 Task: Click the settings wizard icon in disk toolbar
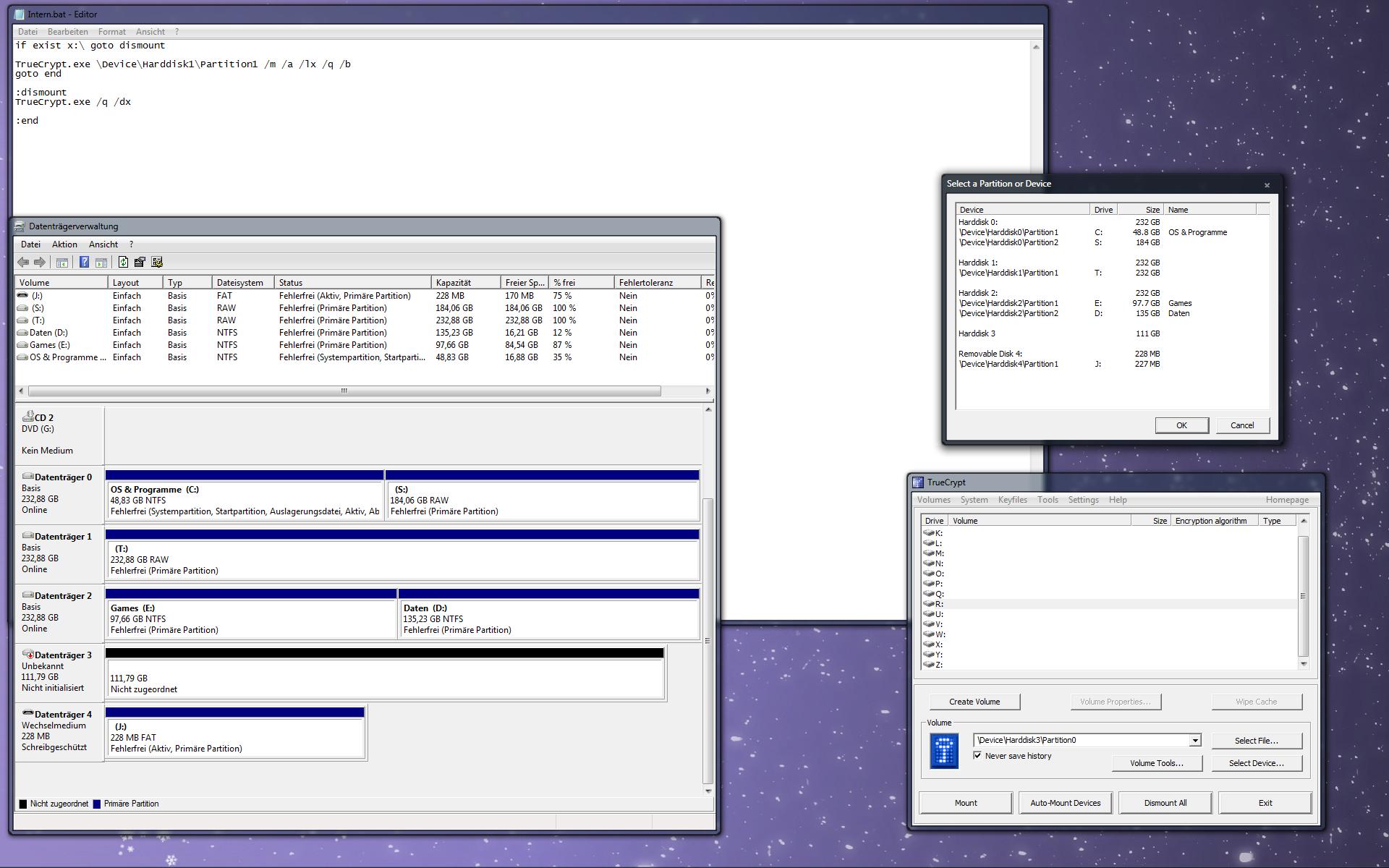coord(157,263)
